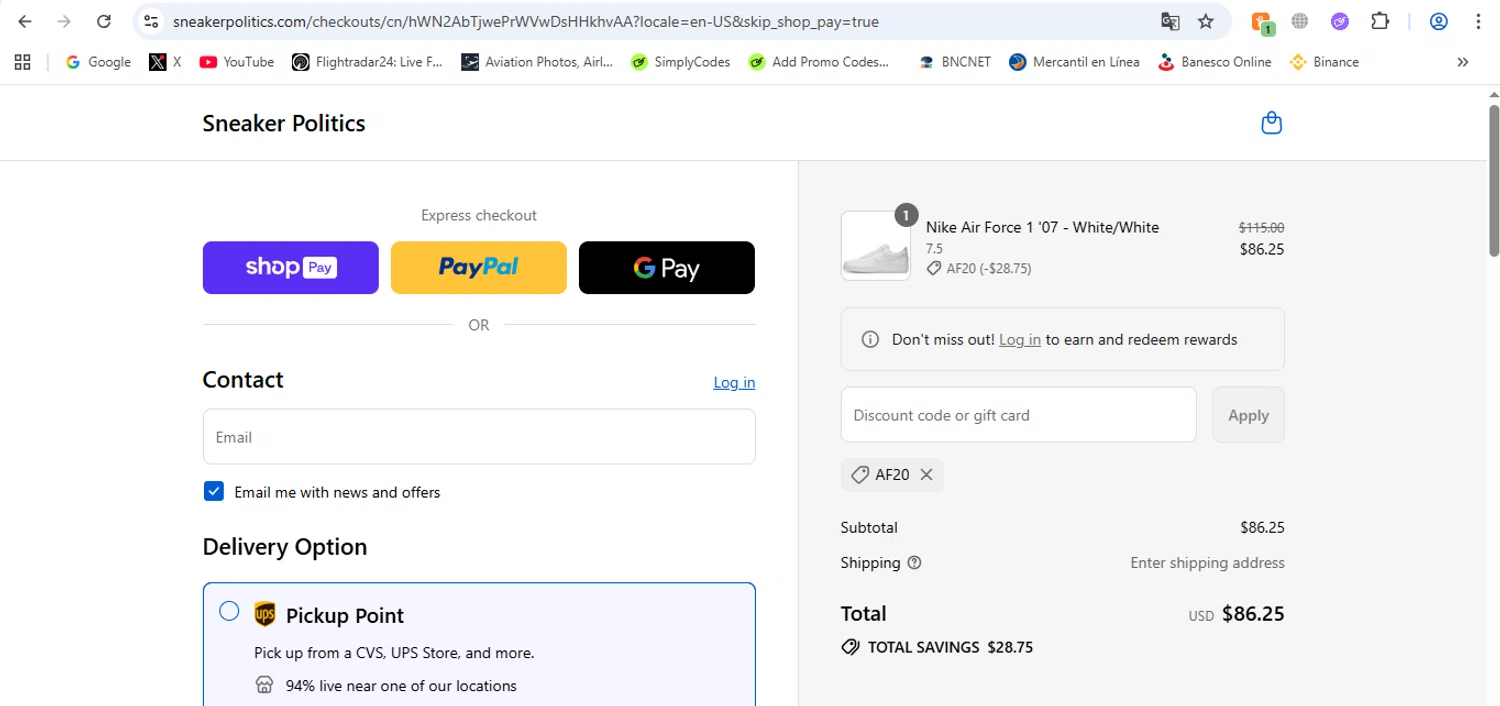Open the X bookmark
The height and width of the screenshot is (706, 1500).
pyautogui.click(x=165, y=62)
